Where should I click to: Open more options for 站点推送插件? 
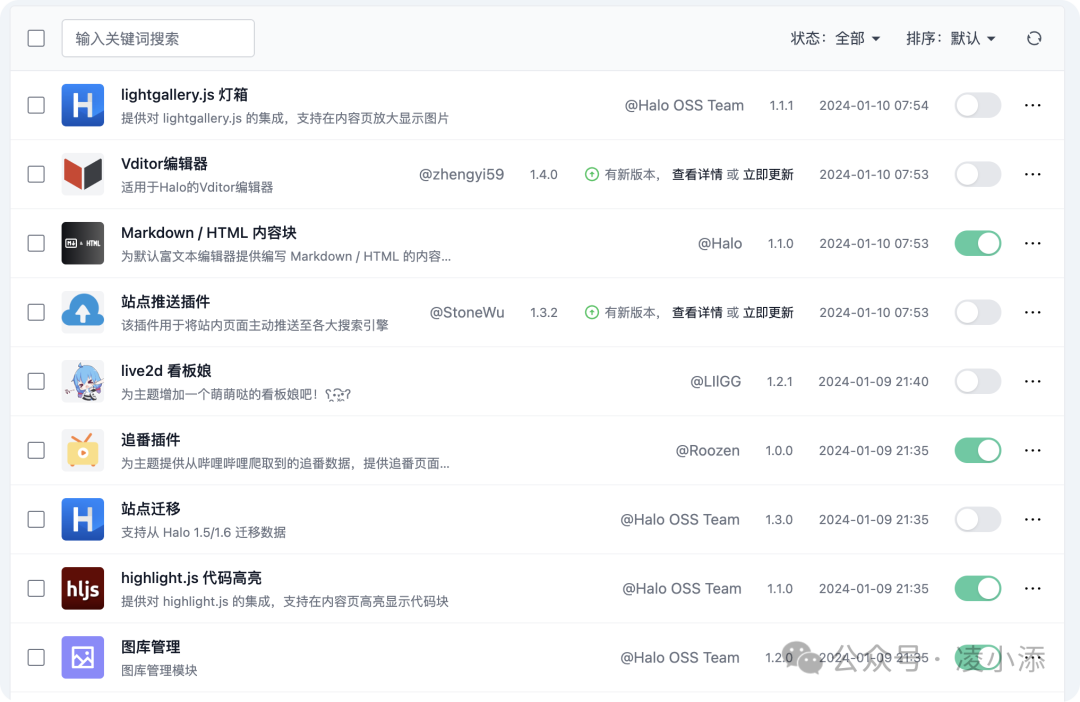tap(1032, 312)
